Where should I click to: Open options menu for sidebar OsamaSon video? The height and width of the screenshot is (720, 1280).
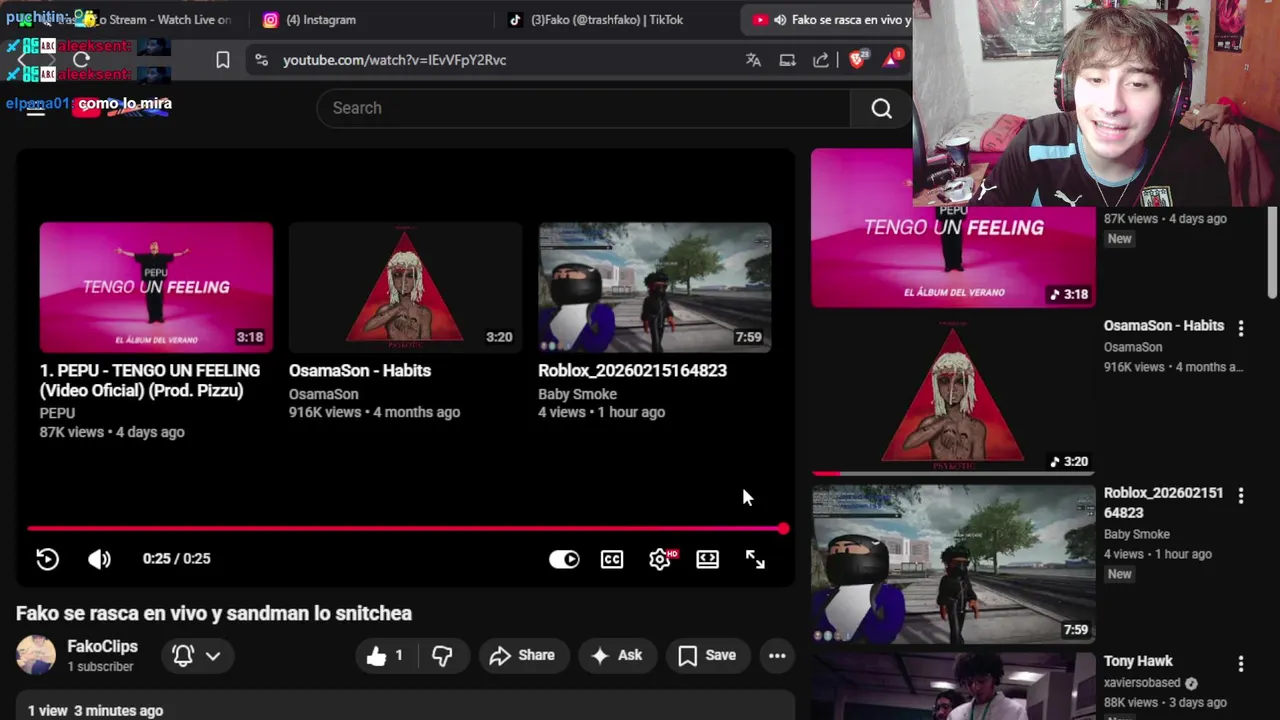[1240, 328]
